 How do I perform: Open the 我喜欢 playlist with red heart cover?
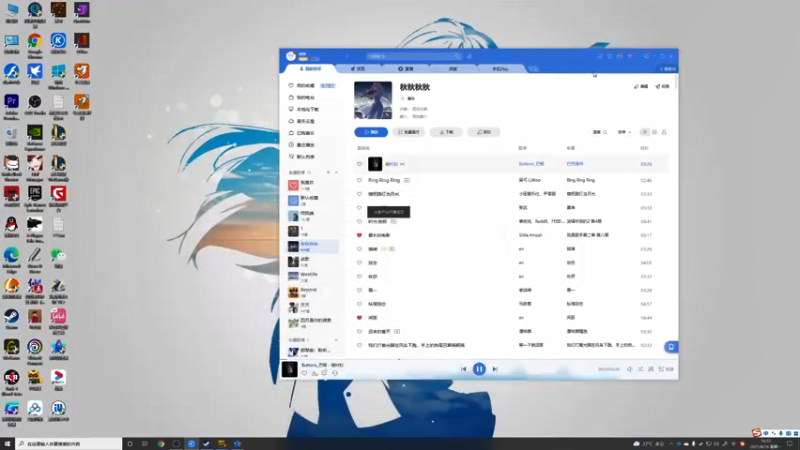312,185
